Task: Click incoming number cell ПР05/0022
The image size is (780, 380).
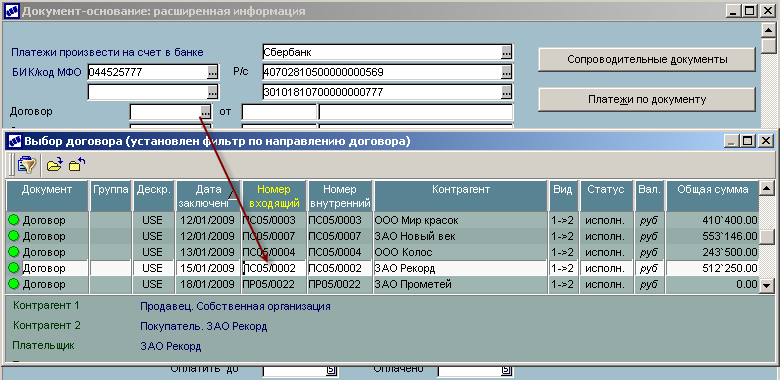Action: [x=274, y=284]
